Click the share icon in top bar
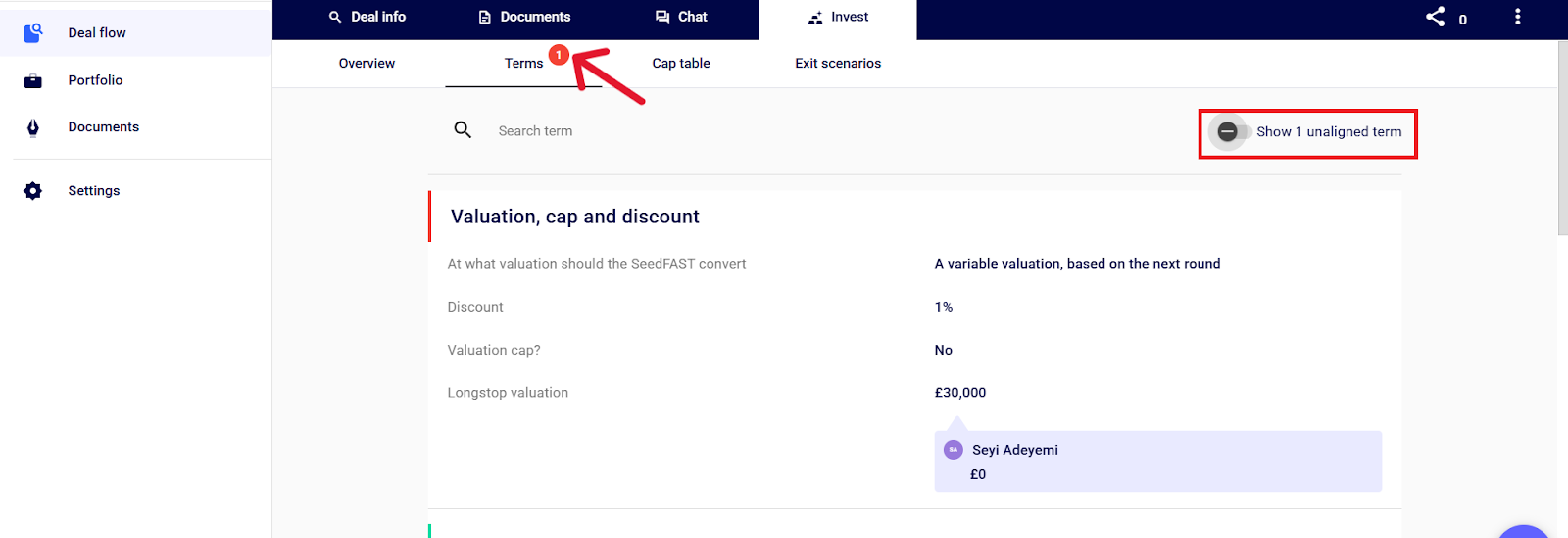Screen dimensions: 1568x538 [x=1436, y=17]
